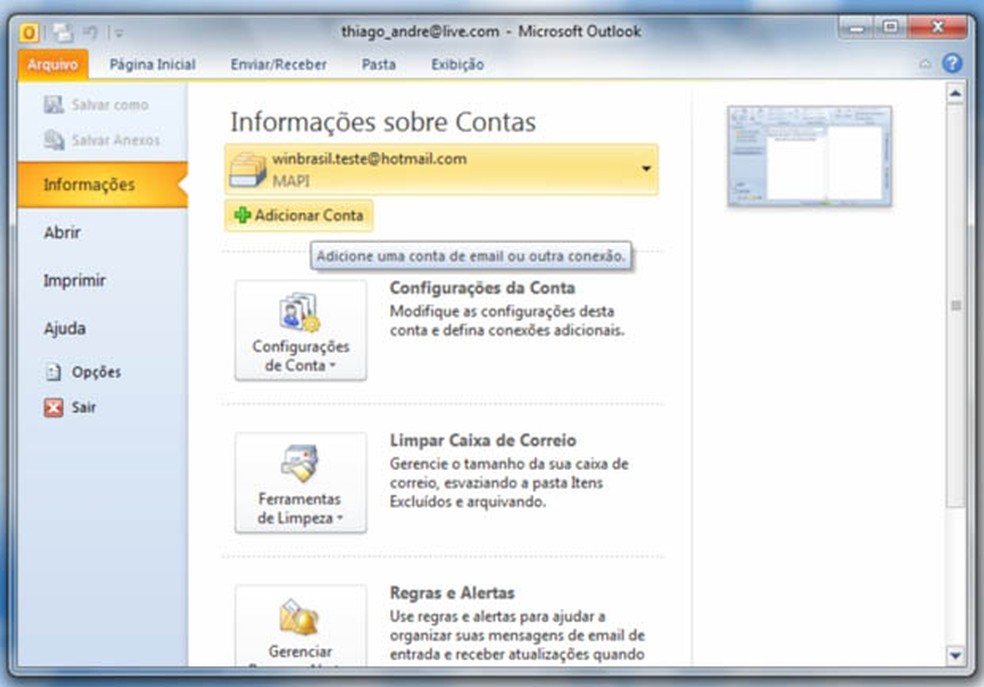Select Imprimir in the sidebar
Screen dimensions: 984x687
point(77,280)
